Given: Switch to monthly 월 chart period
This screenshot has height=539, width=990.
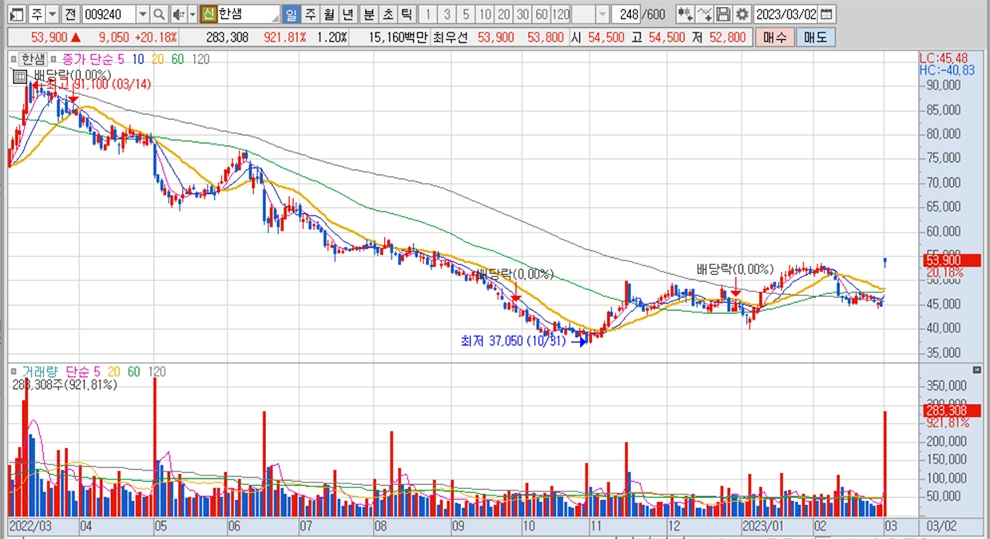Looking at the screenshot, I should [x=328, y=14].
